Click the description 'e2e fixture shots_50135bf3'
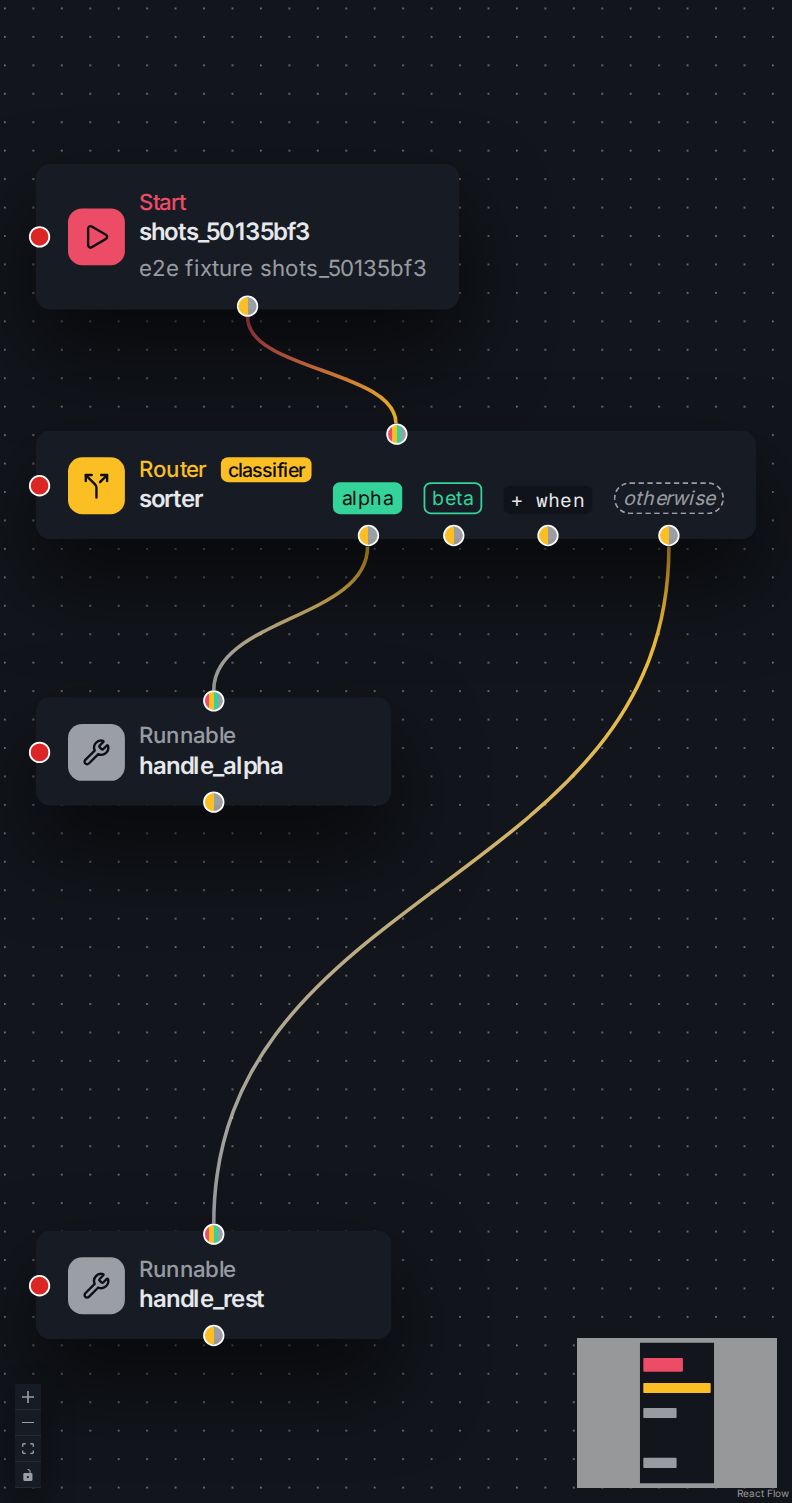The height and width of the screenshot is (1503, 792). 283,268
